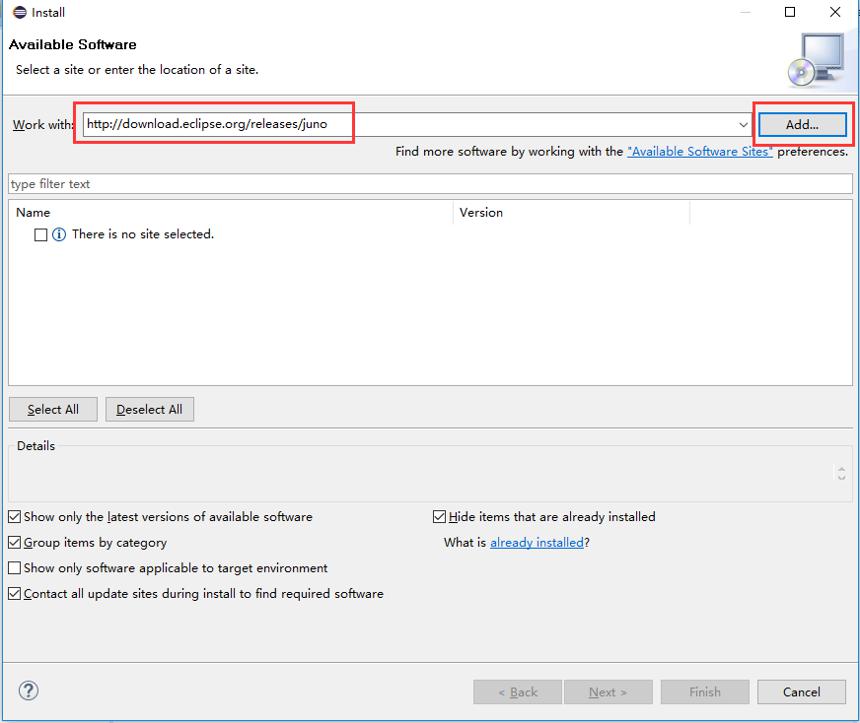Click the Add... button

[802, 125]
